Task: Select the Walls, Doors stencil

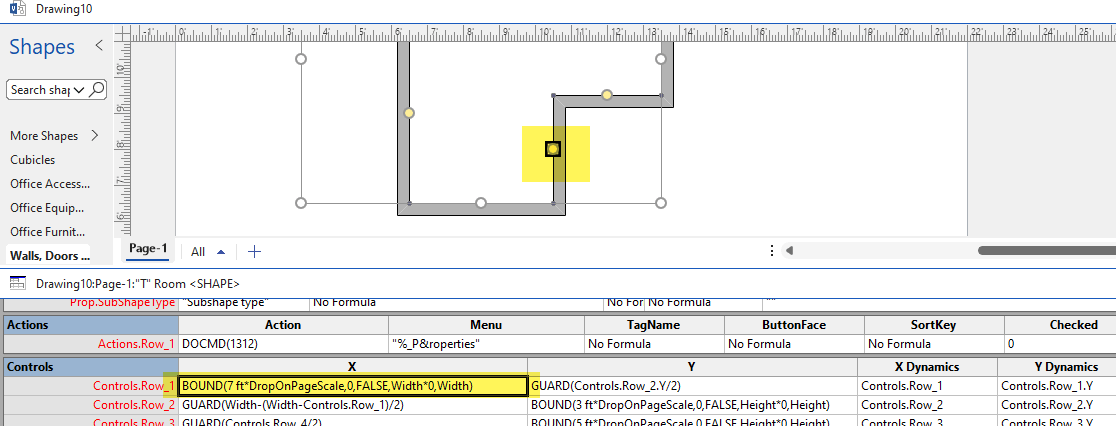Action: pos(50,256)
